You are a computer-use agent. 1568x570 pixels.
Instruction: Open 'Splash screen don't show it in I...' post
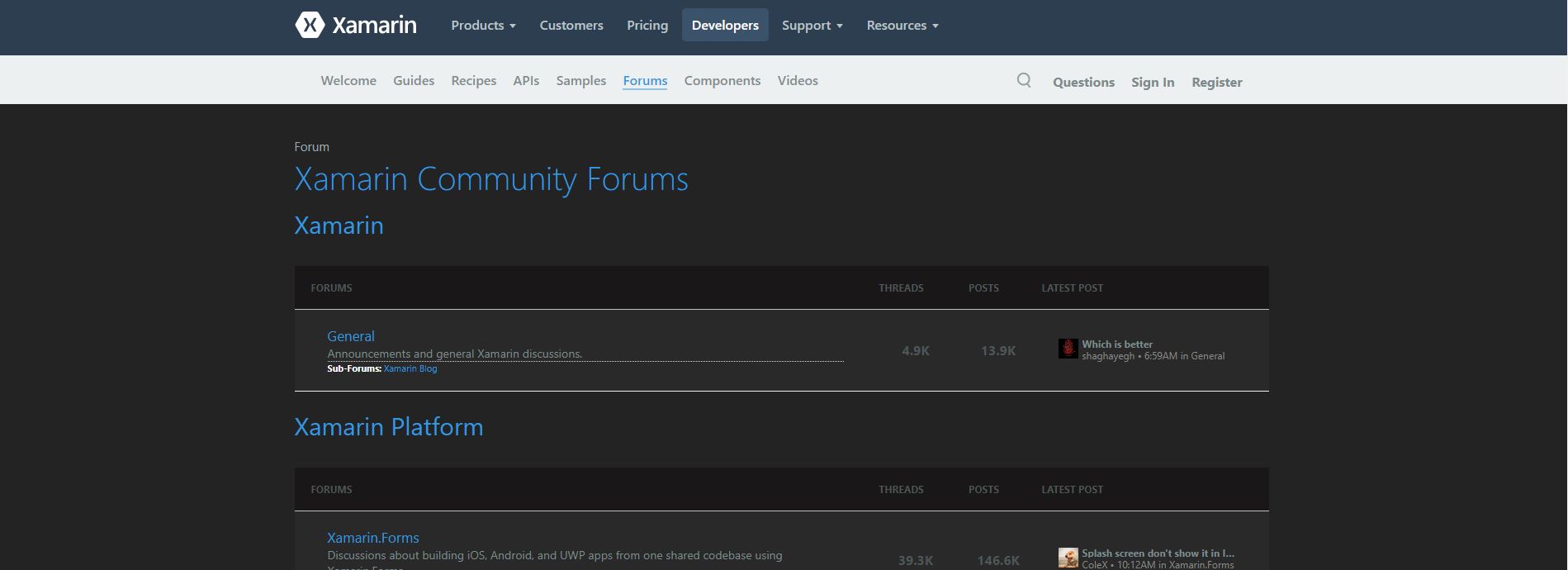click(1158, 553)
